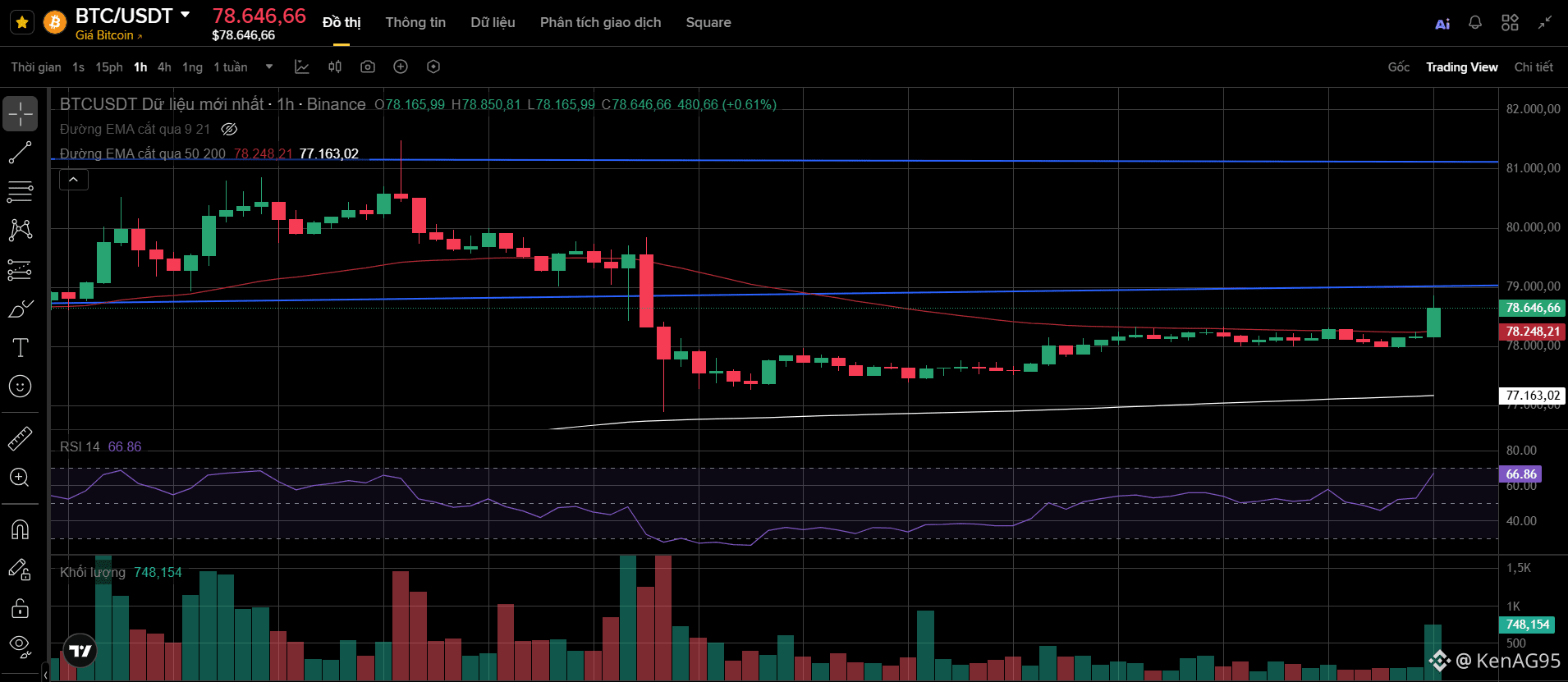The width and height of the screenshot is (1568, 682).
Task: Hide all drawings with eye icon
Action: [20, 647]
